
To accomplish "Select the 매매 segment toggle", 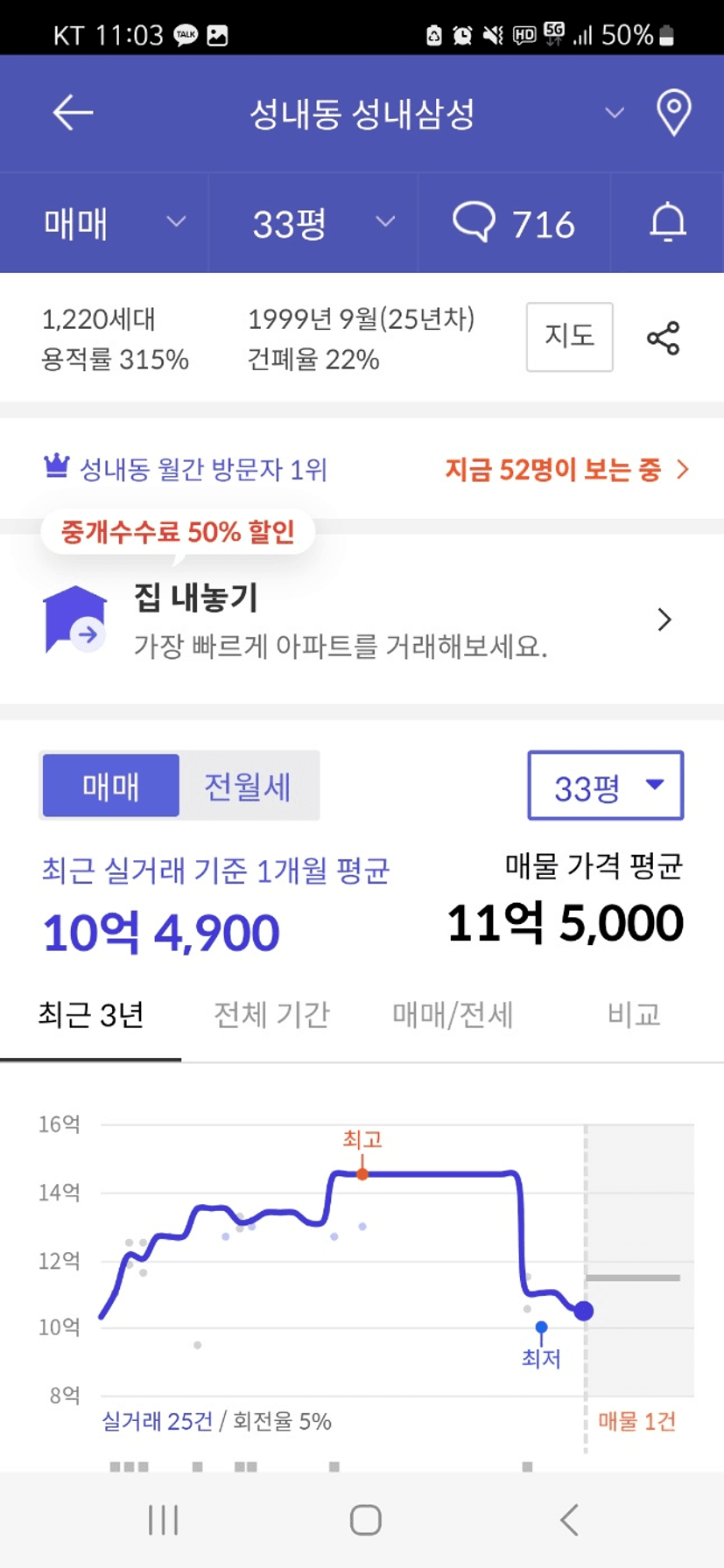I will (x=111, y=786).
